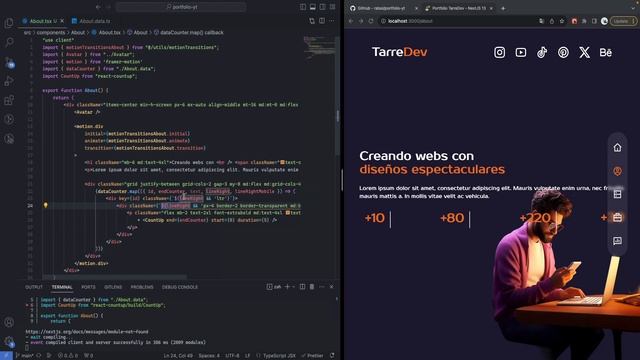This screenshot has width=640, height=360.
Task: Show the lightbulb code actions on line 24
Action: click(46, 205)
